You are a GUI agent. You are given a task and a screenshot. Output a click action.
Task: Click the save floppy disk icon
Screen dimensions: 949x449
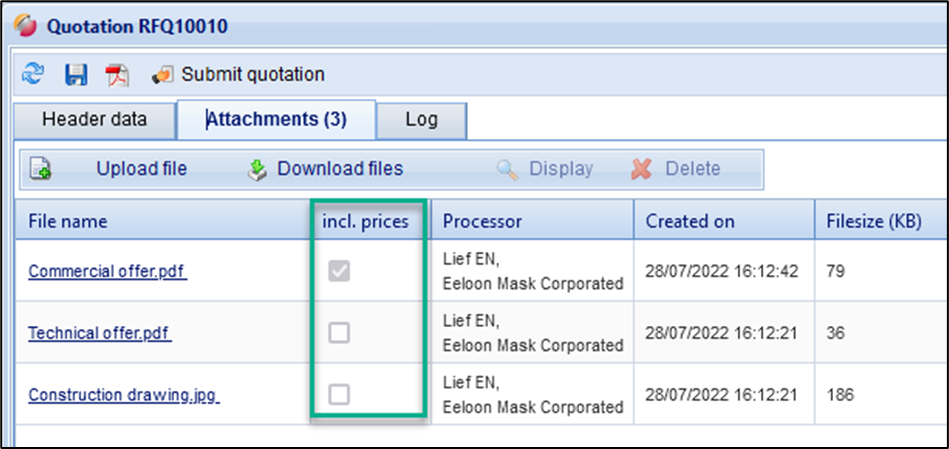[x=76, y=75]
